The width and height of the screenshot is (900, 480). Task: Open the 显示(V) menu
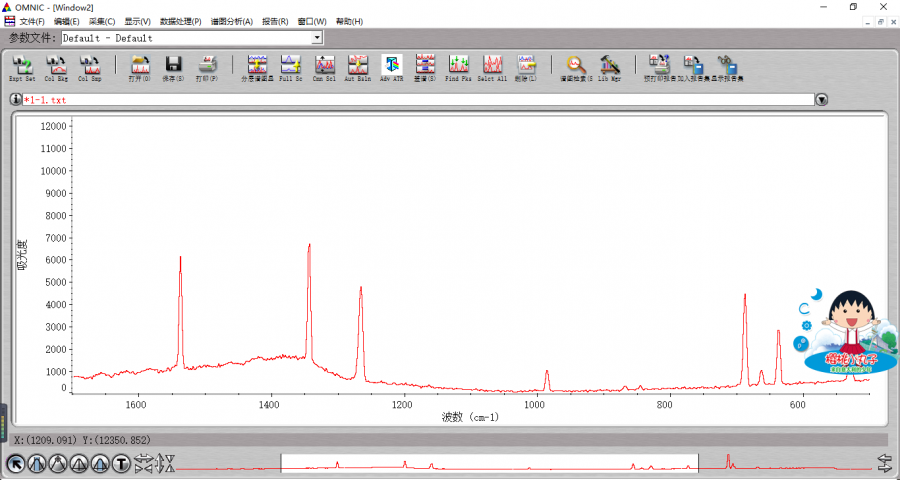(138, 21)
